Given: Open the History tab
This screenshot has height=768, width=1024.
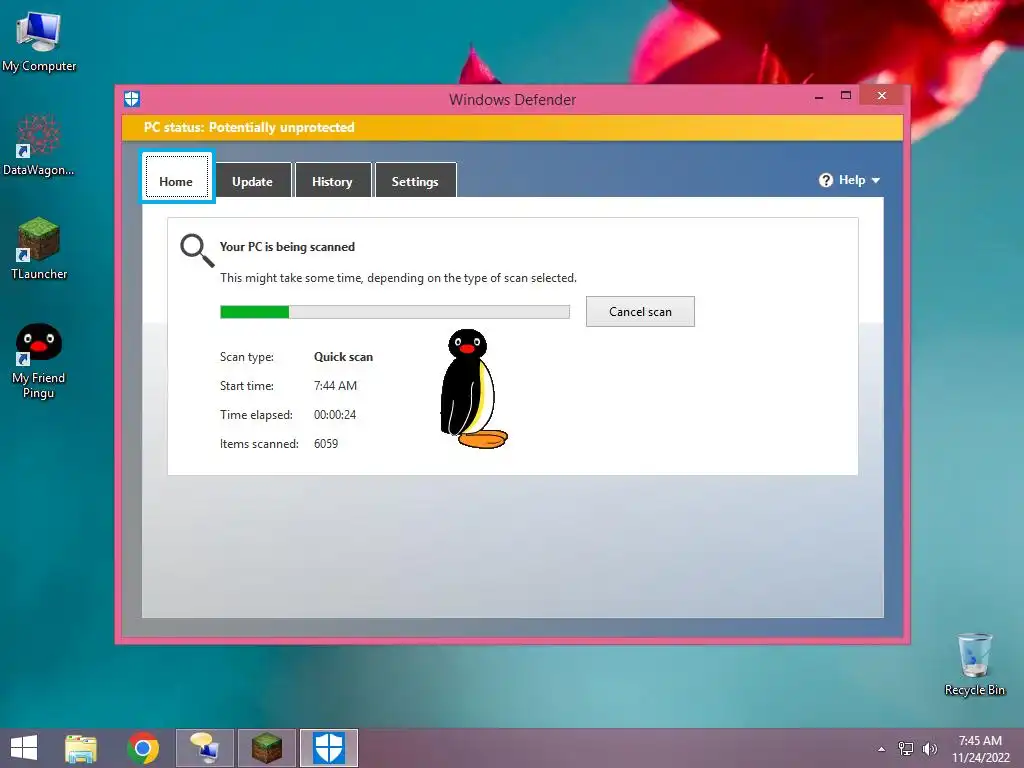Looking at the screenshot, I should pos(332,180).
